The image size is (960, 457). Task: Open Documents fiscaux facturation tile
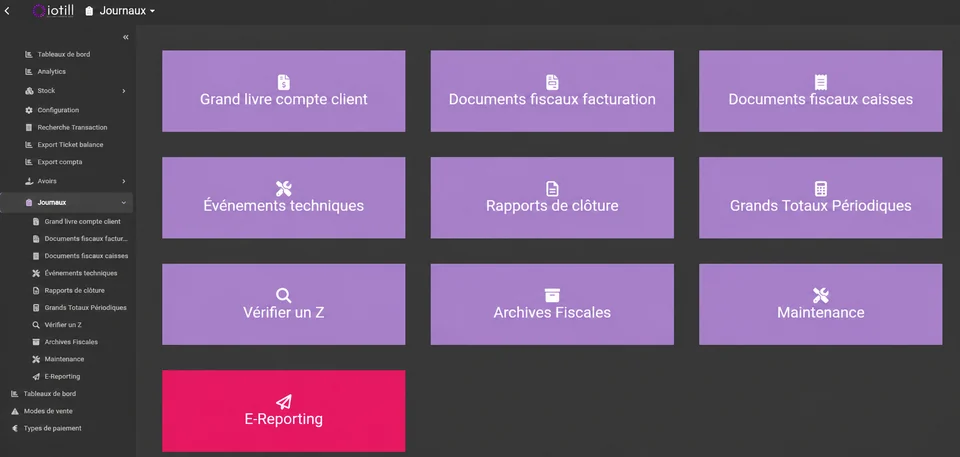tap(552, 91)
